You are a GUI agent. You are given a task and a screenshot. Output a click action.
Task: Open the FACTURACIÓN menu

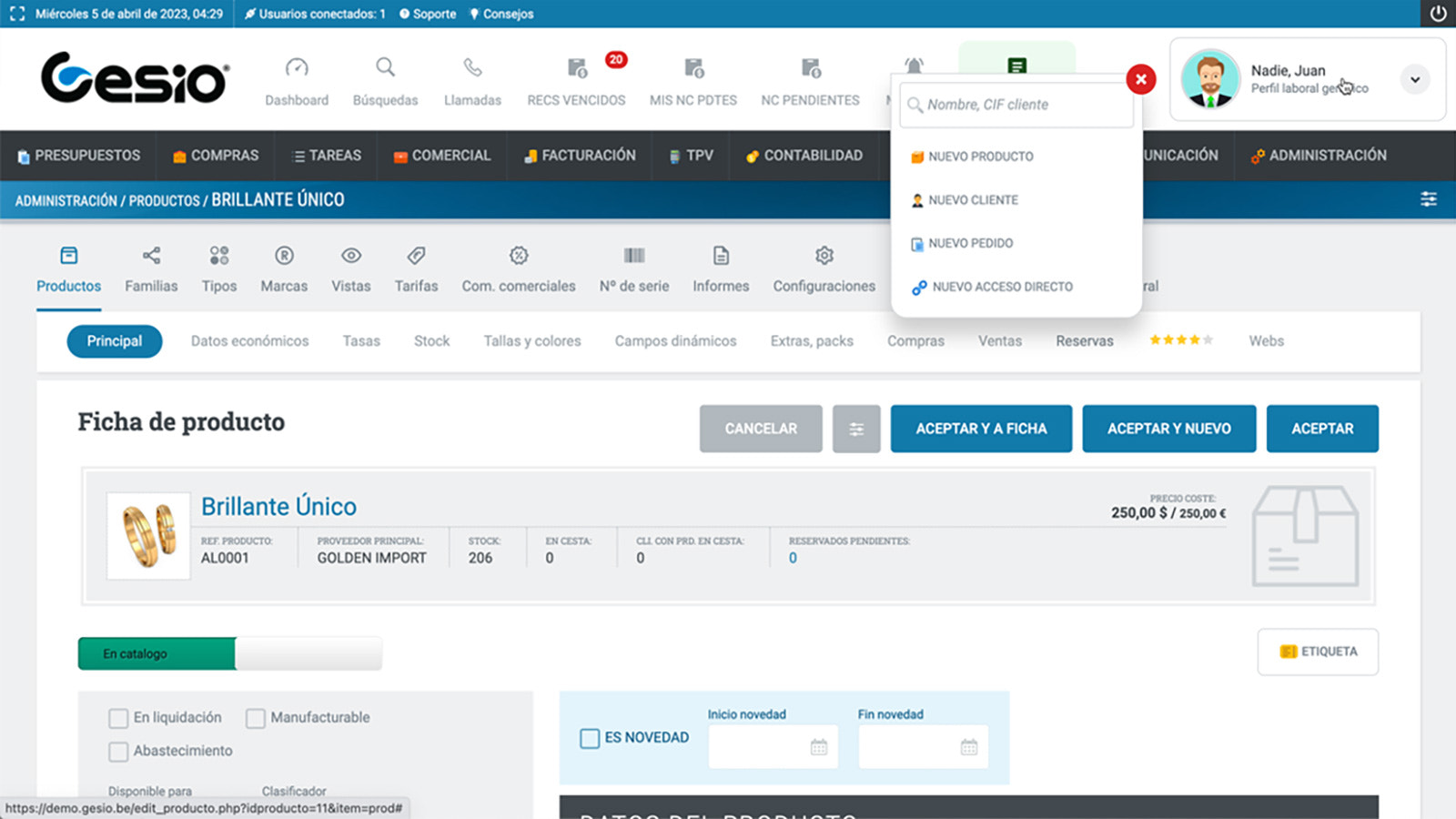click(580, 156)
